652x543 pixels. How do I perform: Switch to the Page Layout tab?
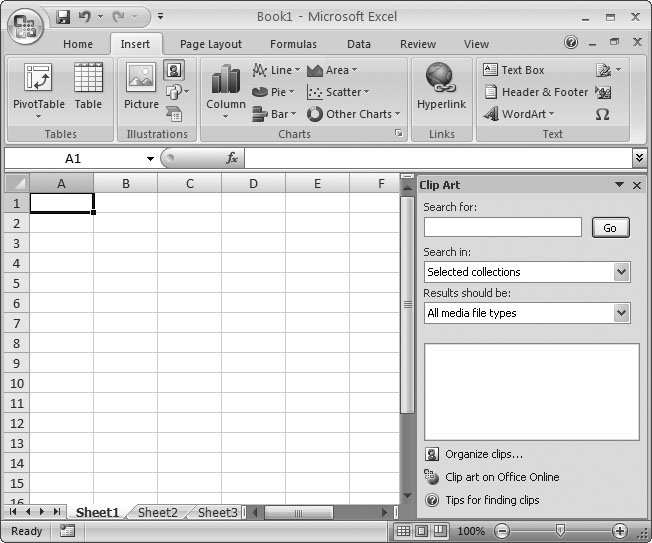pos(210,44)
